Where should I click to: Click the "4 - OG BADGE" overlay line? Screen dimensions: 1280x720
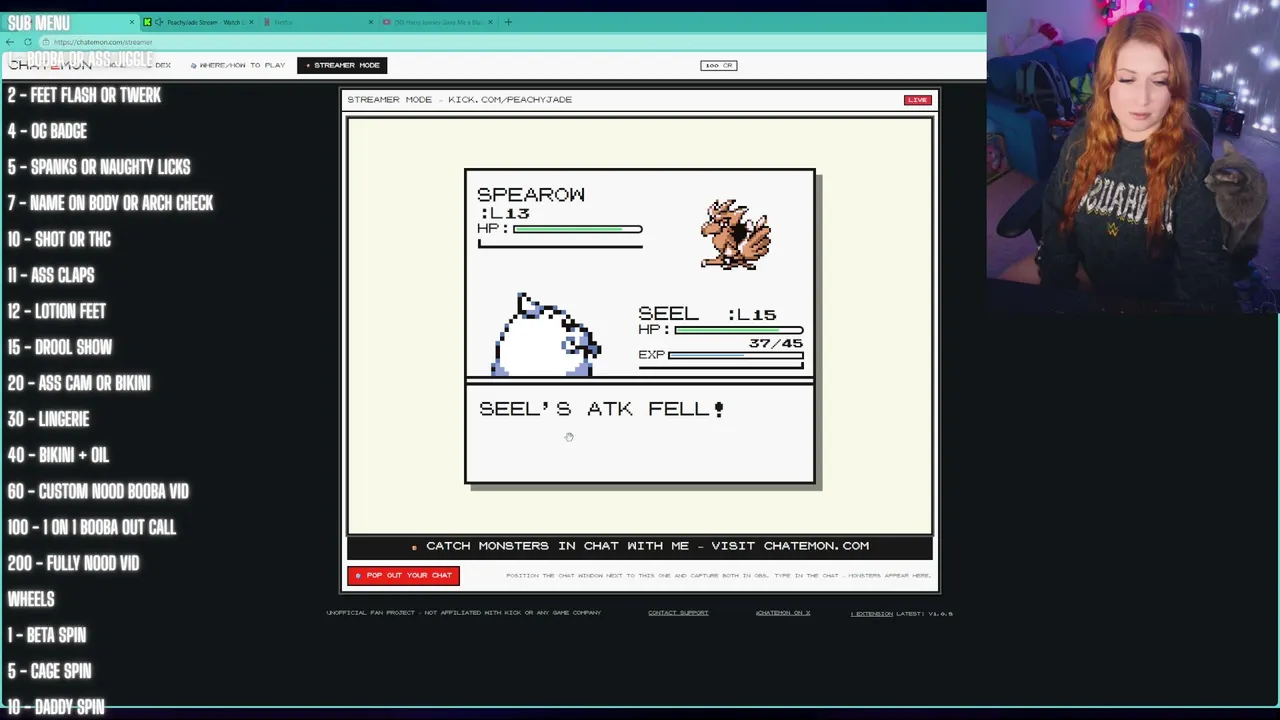[x=47, y=131]
